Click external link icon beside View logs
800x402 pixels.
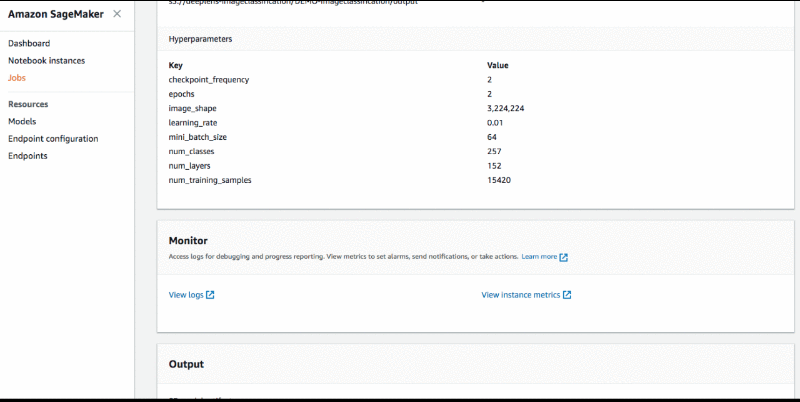(x=210, y=295)
